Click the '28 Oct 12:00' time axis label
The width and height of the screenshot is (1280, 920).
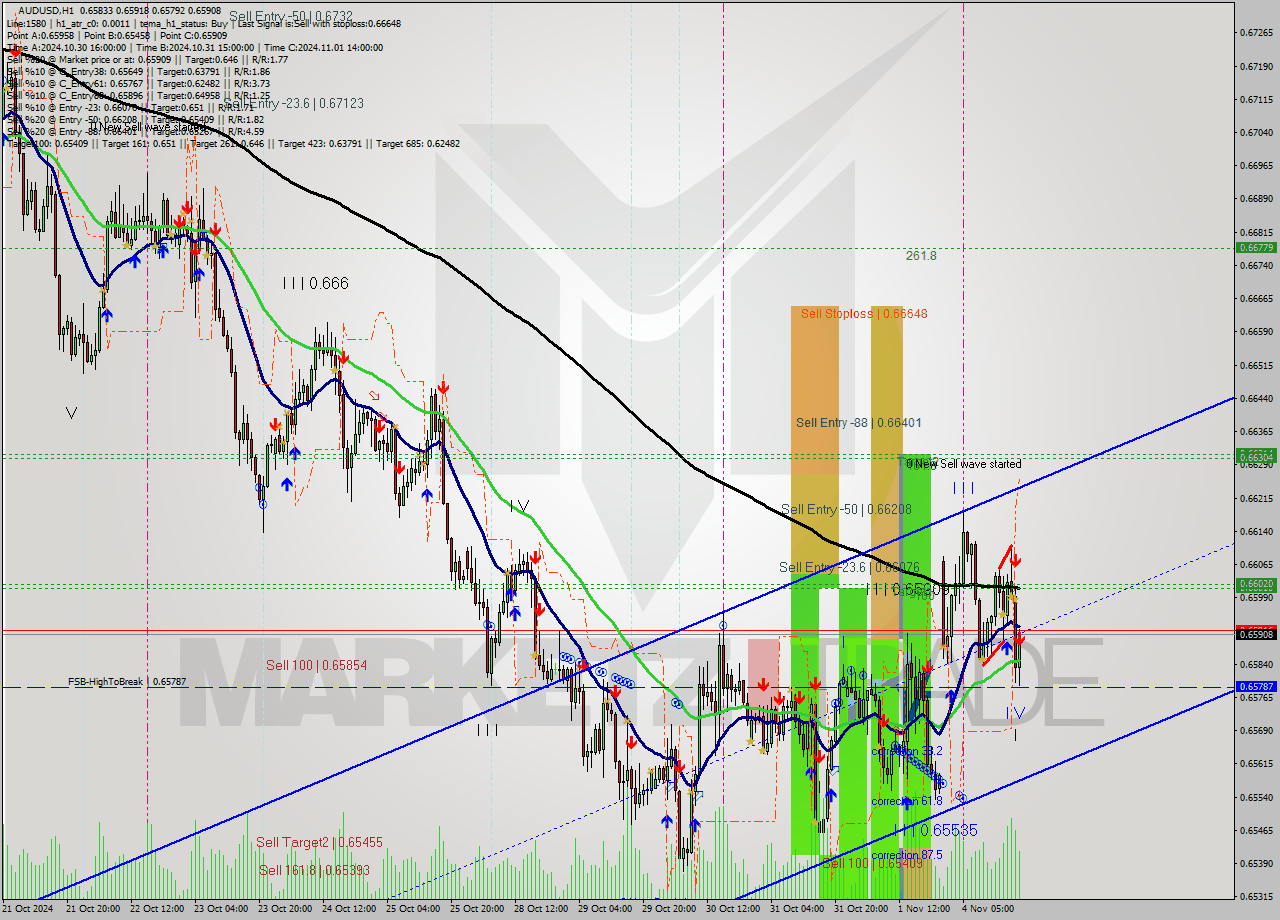(x=541, y=909)
